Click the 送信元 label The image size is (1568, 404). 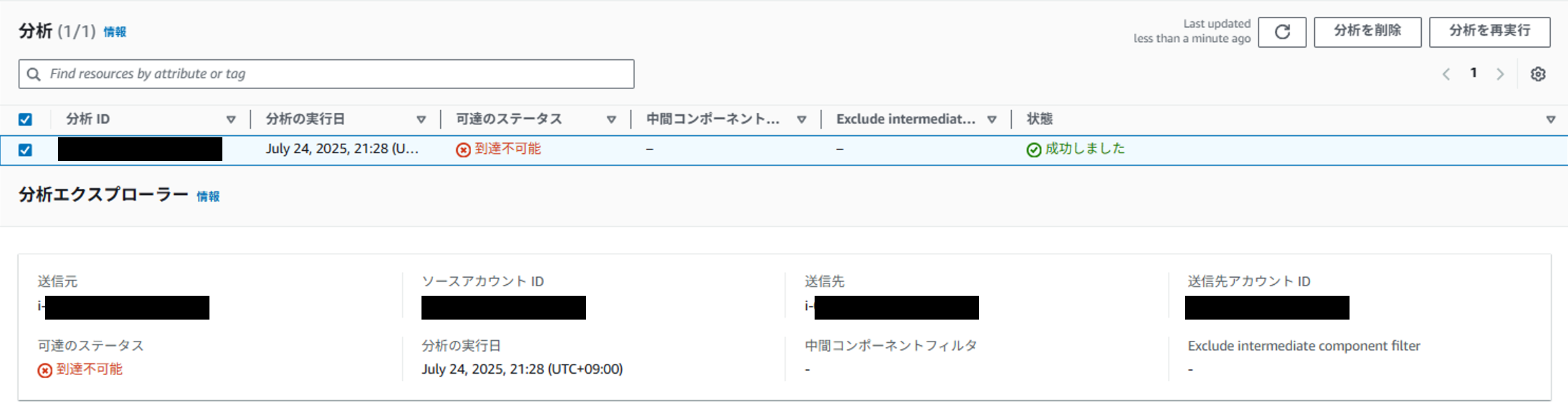(57, 282)
